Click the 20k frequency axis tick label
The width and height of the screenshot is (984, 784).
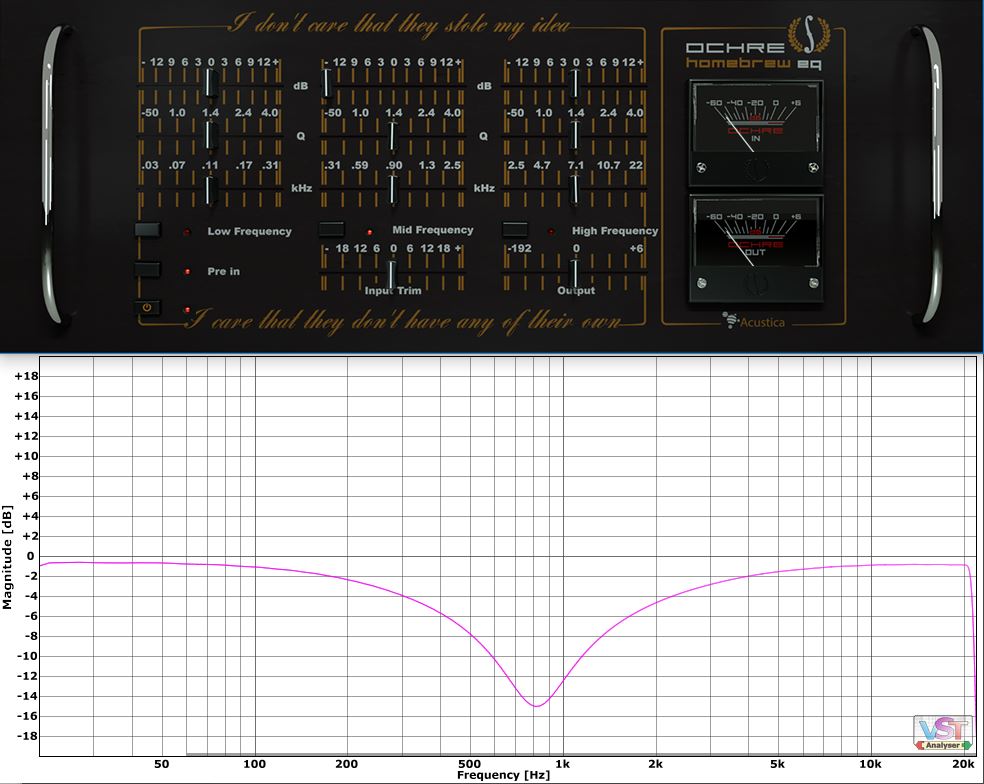963,764
